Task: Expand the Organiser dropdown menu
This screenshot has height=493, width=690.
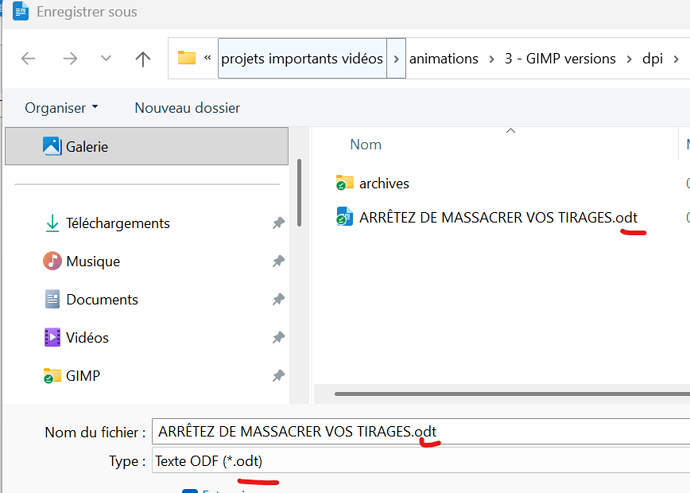Action: pyautogui.click(x=62, y=107)
